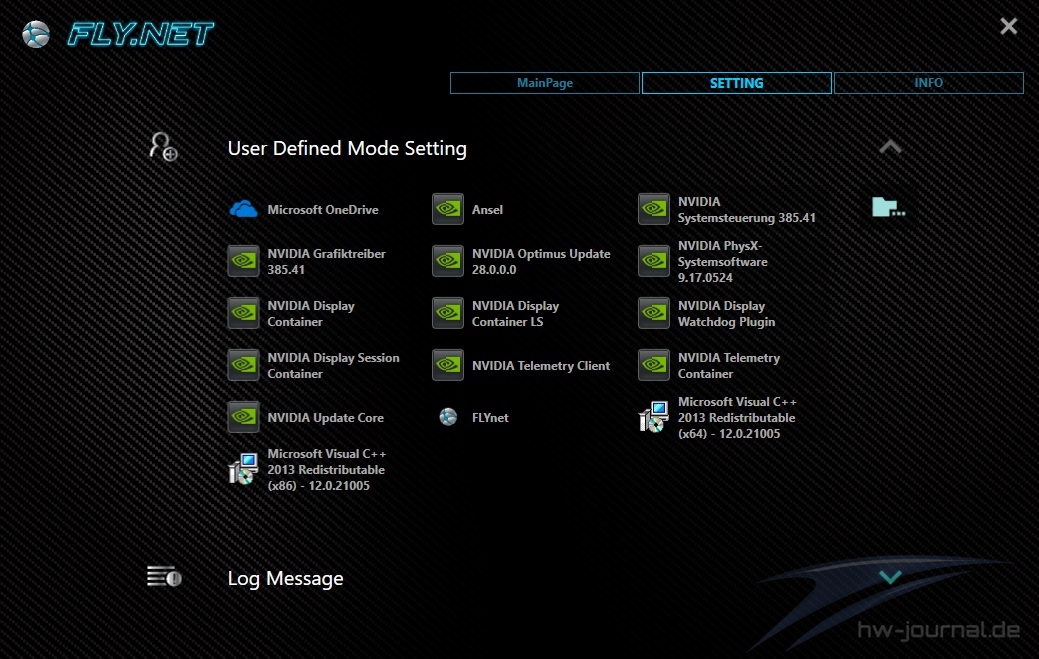Select the NVIDIA PhysX-Systemsoftware 9.17.0524 label

point(722,262)
